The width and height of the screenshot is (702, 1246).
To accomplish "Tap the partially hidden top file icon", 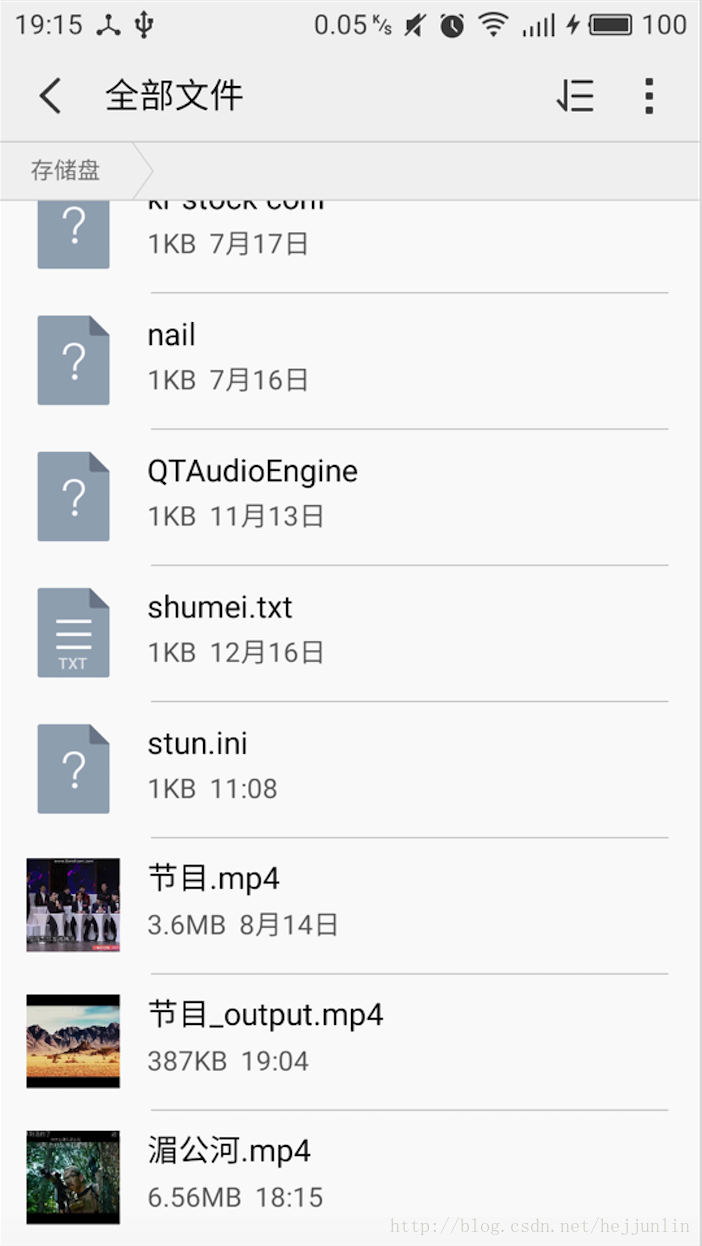I will [x=73, y=235].
